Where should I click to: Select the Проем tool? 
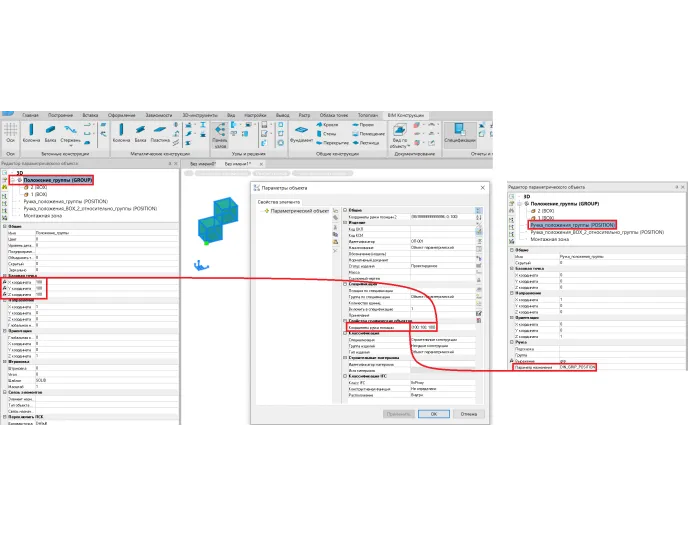pyautogui.click(x=363, y=125)
